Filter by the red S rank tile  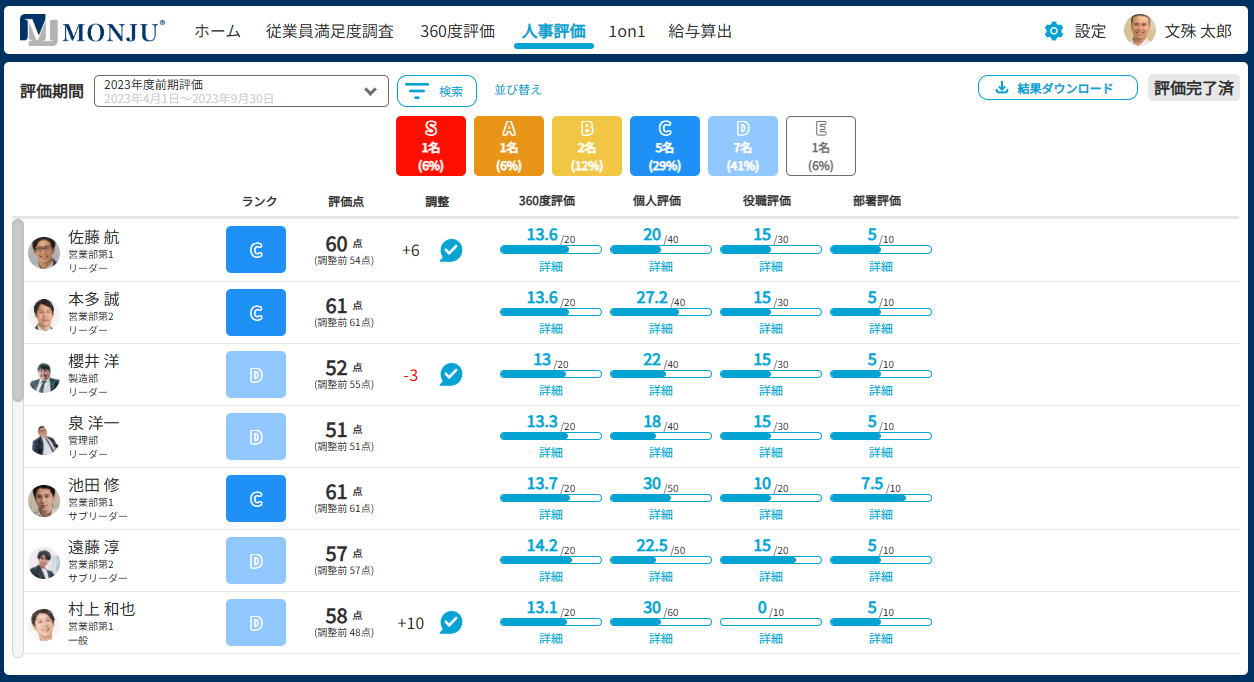click(x=431, y=146)
